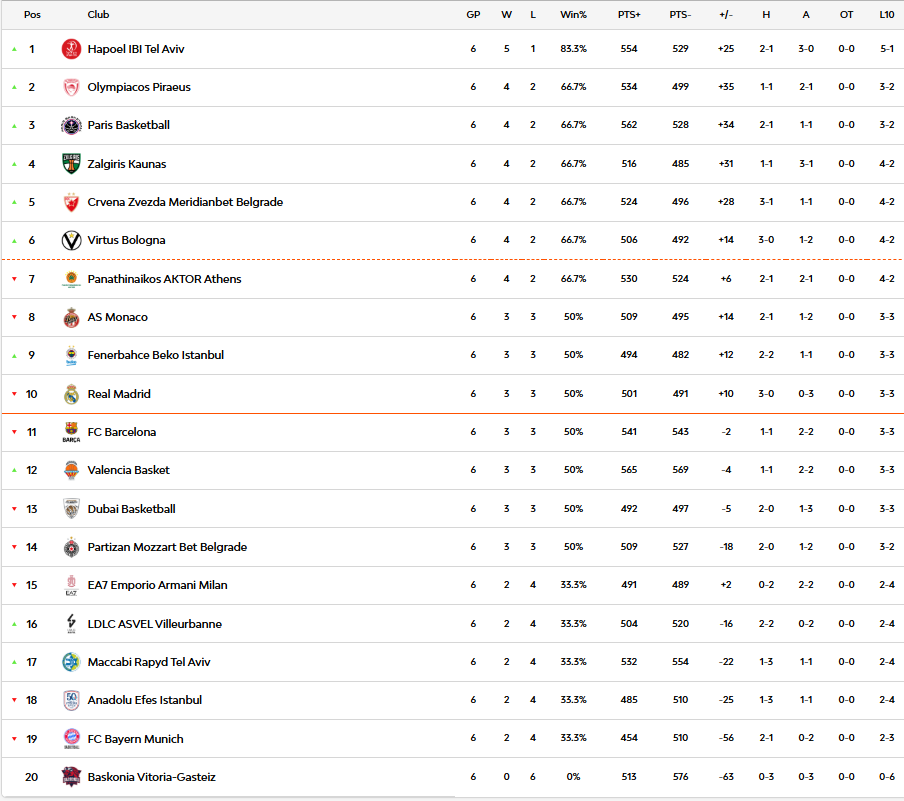Click the Hapoel IBI Tel Aviv logo
Viewport: 904px width, 801px height.
(71, 49)
